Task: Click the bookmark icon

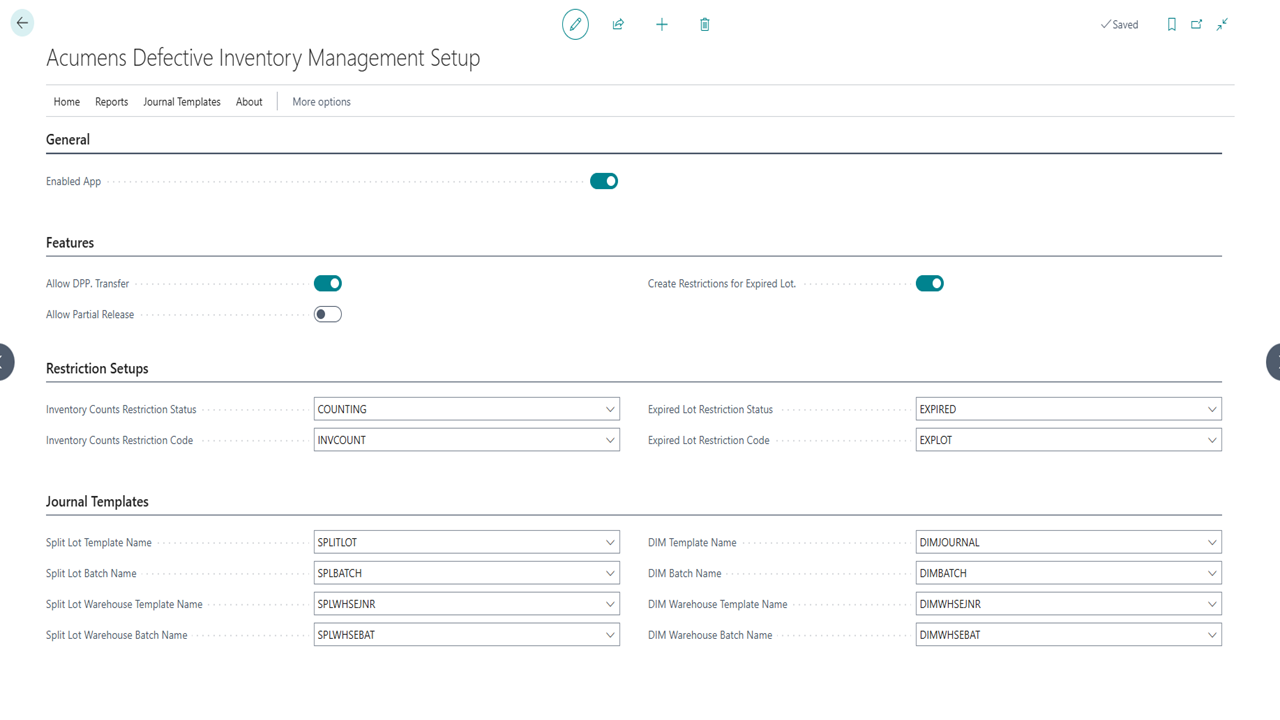Action: (1171, 24)
